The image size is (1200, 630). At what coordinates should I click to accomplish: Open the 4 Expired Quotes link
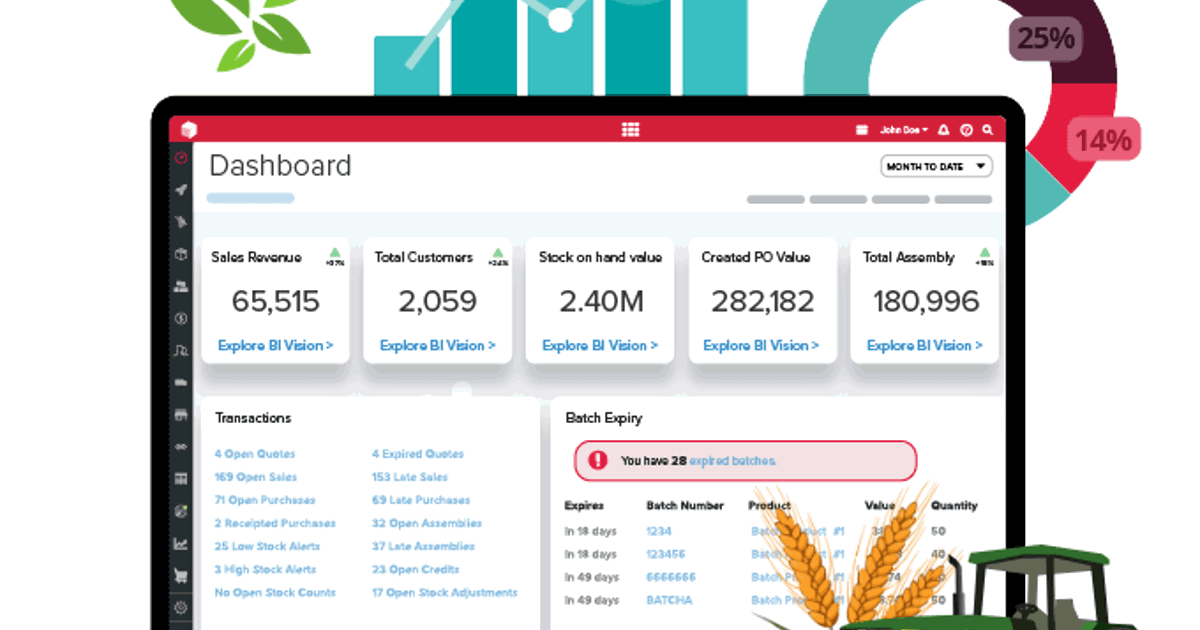418,454
